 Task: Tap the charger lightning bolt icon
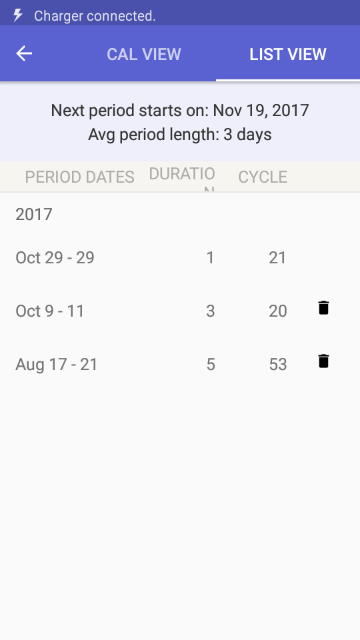pos(17,16)
